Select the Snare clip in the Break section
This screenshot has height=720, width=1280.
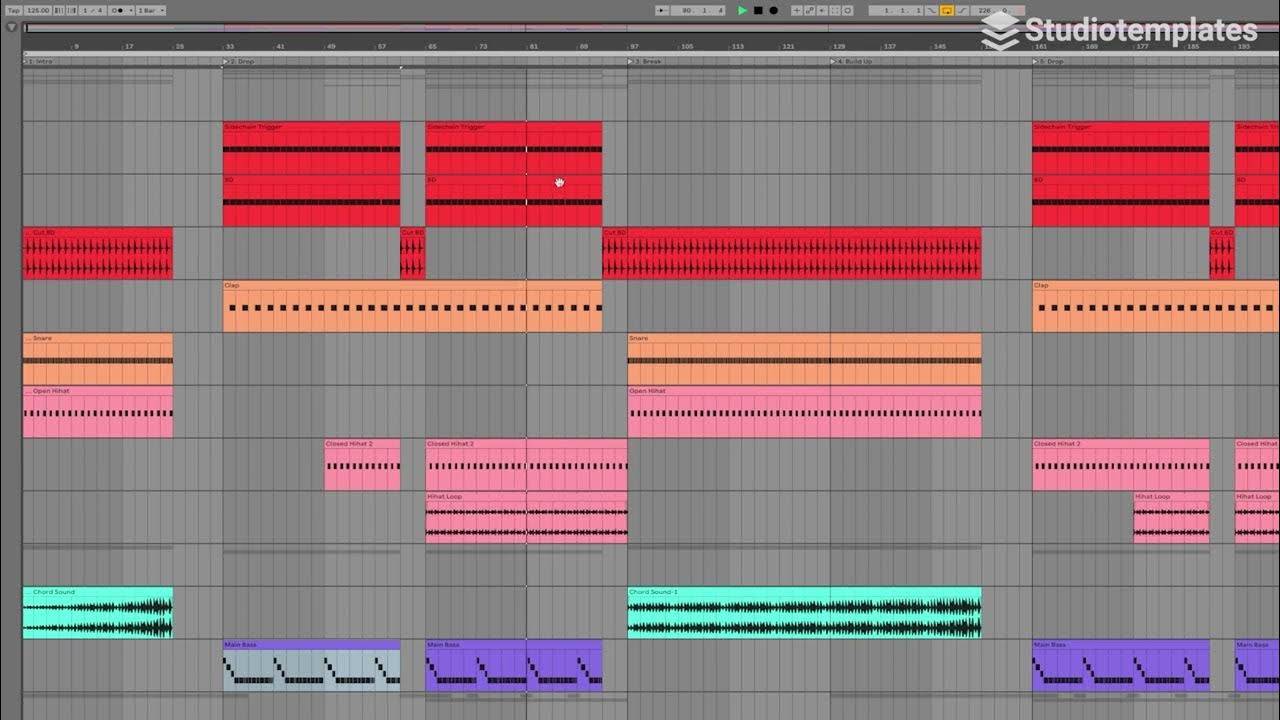click(x=804, y=359)
